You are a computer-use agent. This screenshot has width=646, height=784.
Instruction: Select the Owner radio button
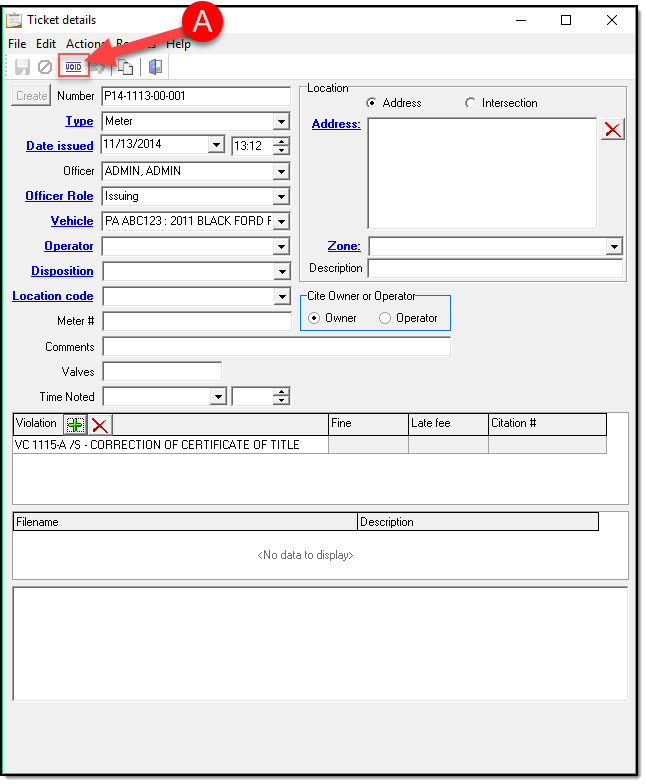[315, 318]
